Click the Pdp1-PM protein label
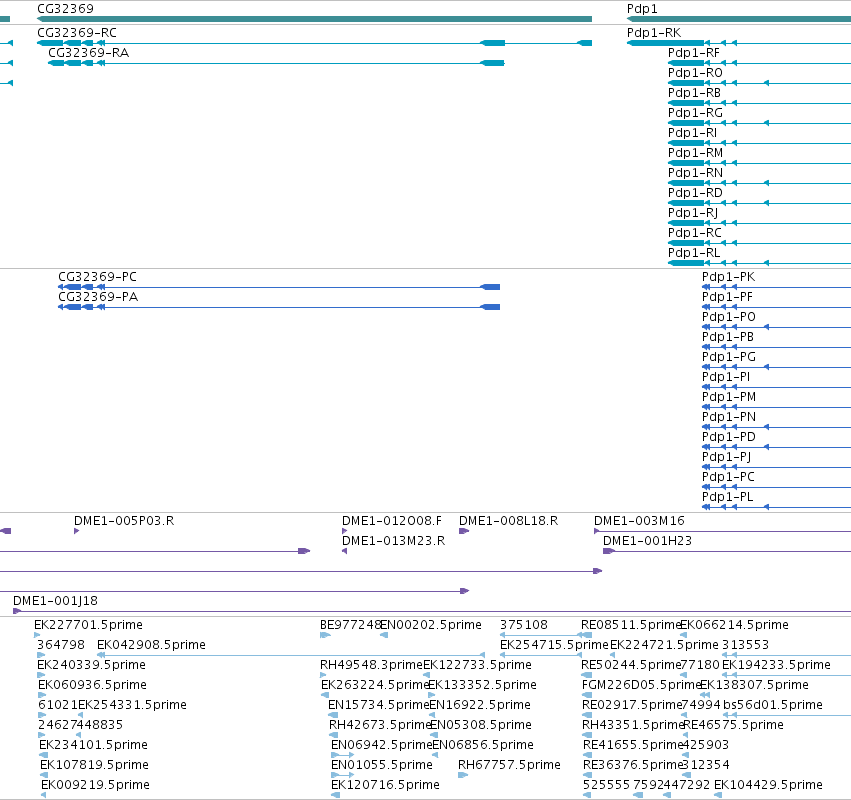Viewport: 851px width, 800px height. coord(729,397)
